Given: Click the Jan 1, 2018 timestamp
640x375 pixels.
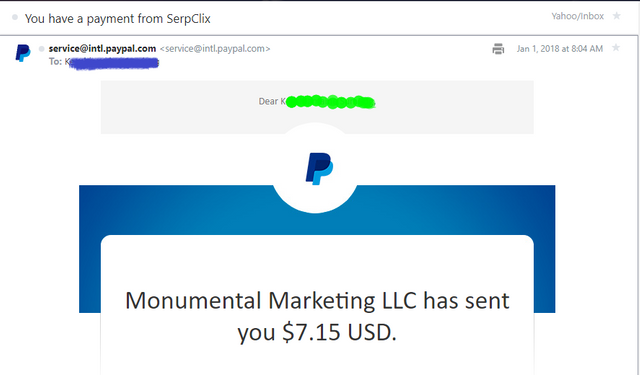Looking at the screenshot, I should point(560,49).
